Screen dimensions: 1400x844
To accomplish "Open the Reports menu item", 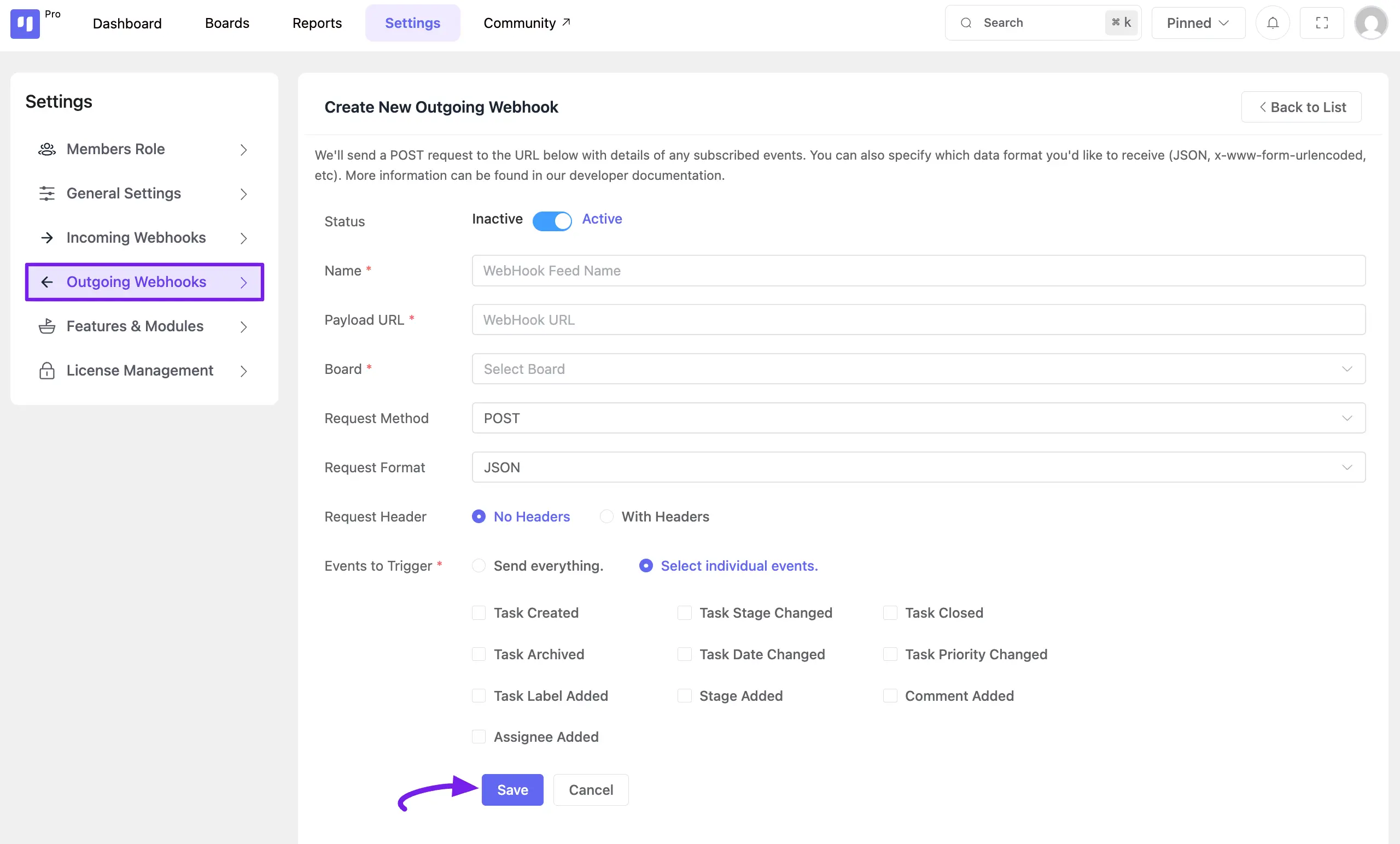I will (317, 23).
